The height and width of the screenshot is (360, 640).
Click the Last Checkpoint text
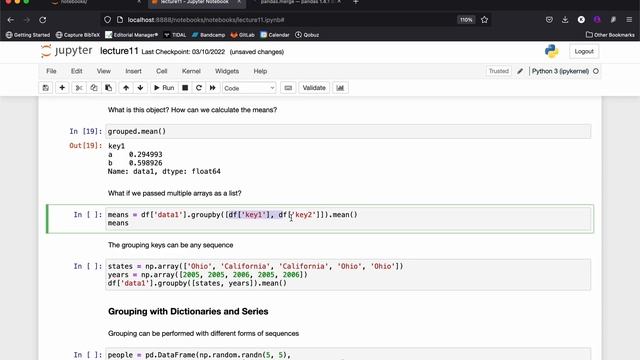[x=183, y=52]
